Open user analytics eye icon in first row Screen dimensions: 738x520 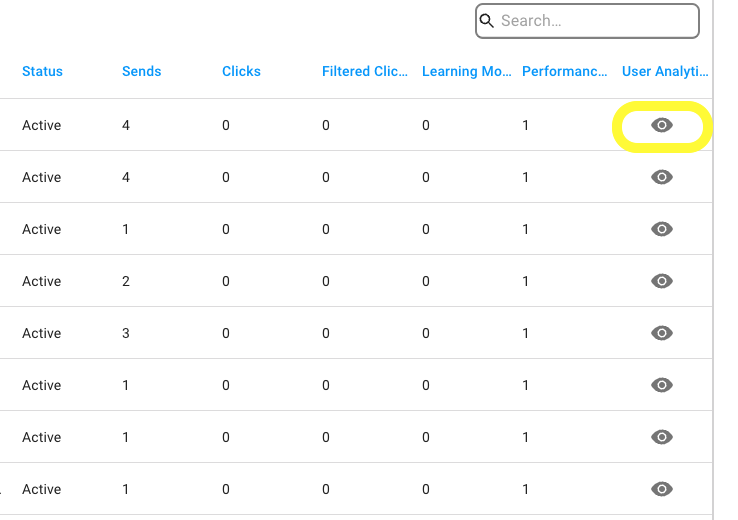pyautogui.click(x=662, y=125)
